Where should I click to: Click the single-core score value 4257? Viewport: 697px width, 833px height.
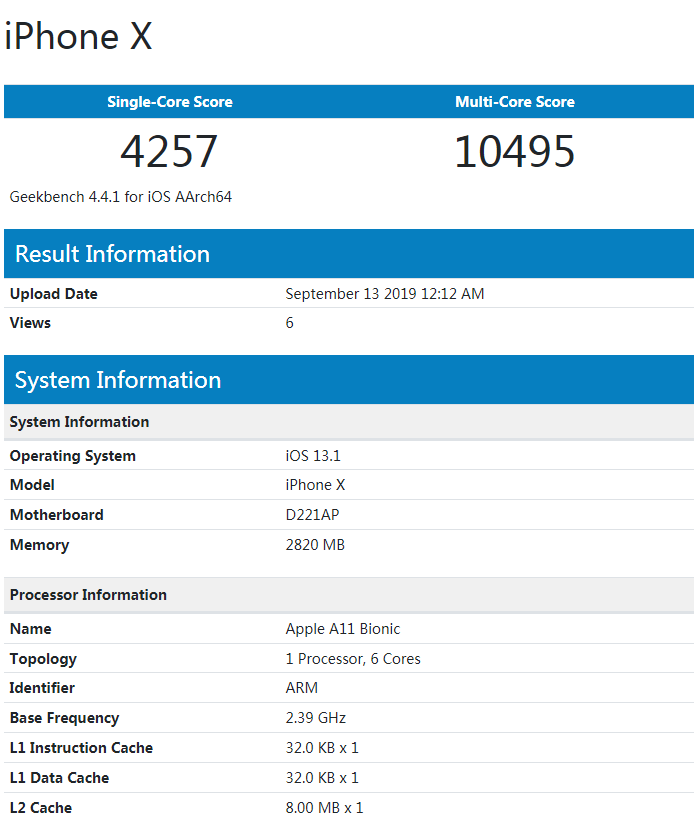pos(169,152)
